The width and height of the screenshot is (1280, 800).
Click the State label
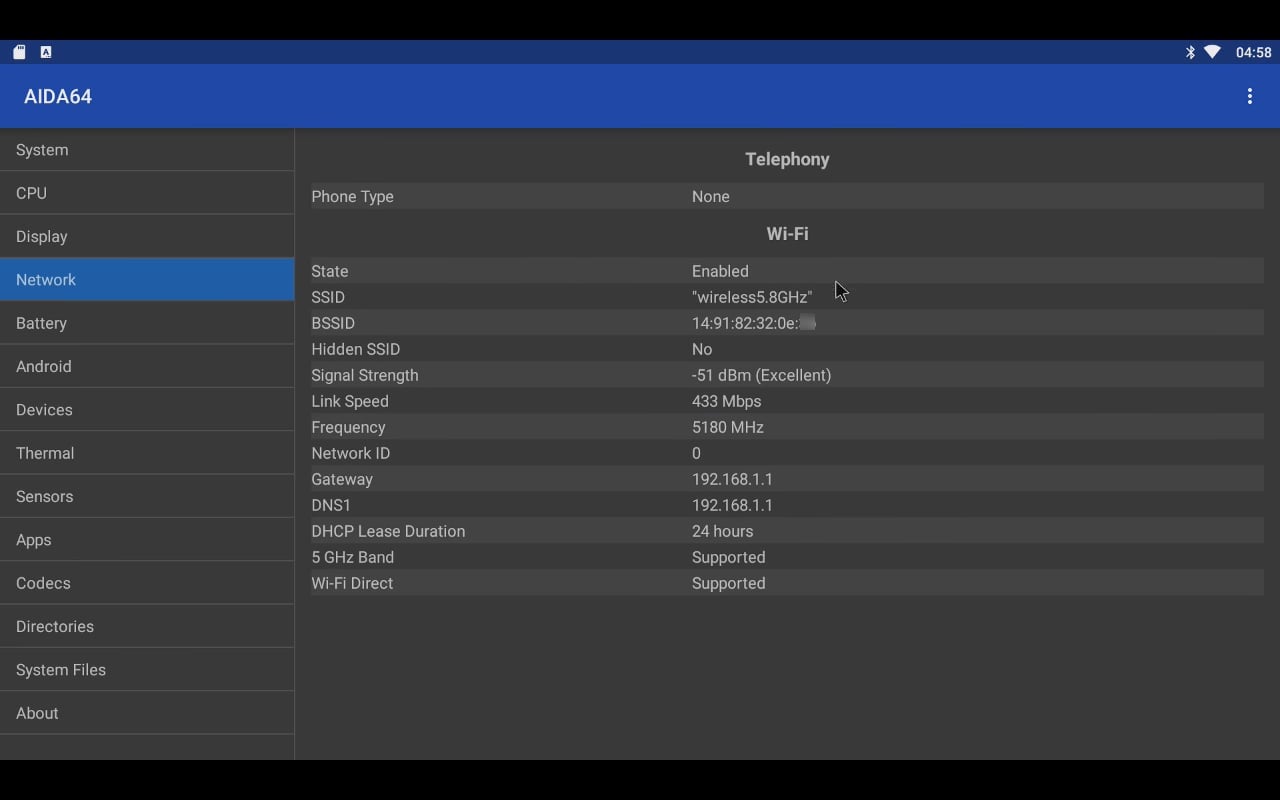pos(329,271)
